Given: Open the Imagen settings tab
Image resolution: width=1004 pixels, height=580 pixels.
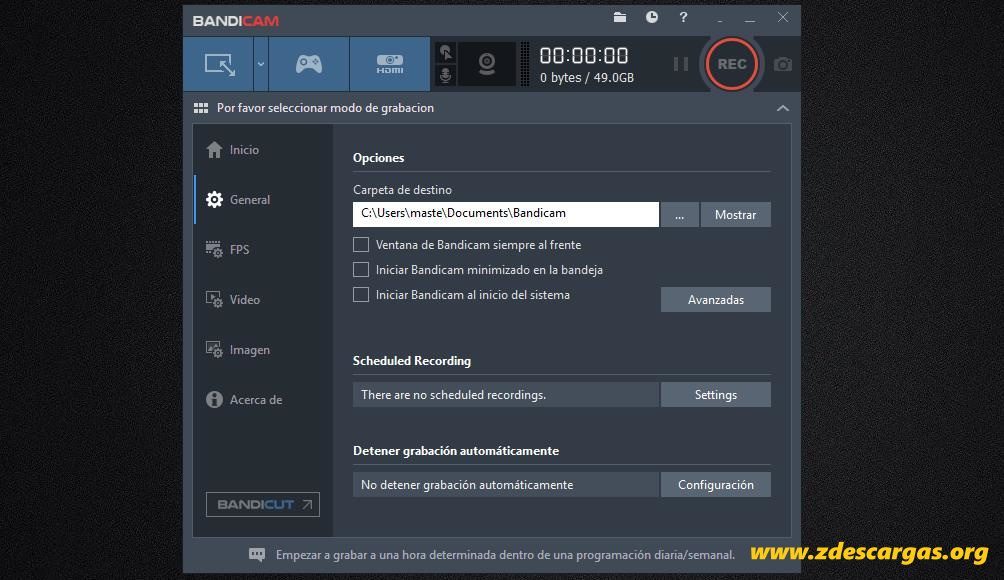Looking at the screenshot, I should click(263, 350).
